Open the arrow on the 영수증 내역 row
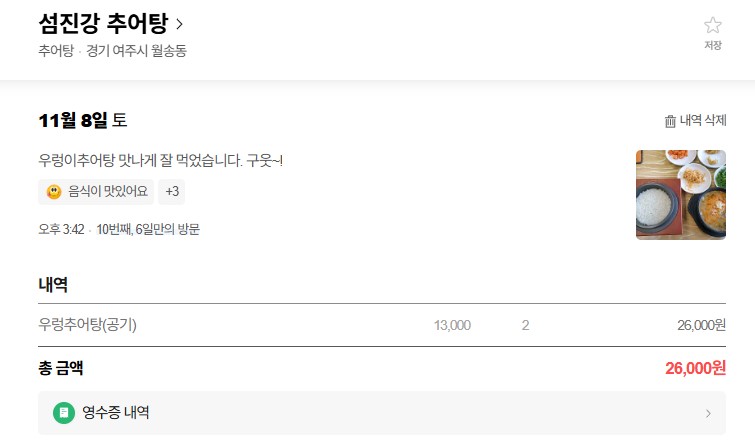Screen dimensions: 755x444 [x=708, y=413]
